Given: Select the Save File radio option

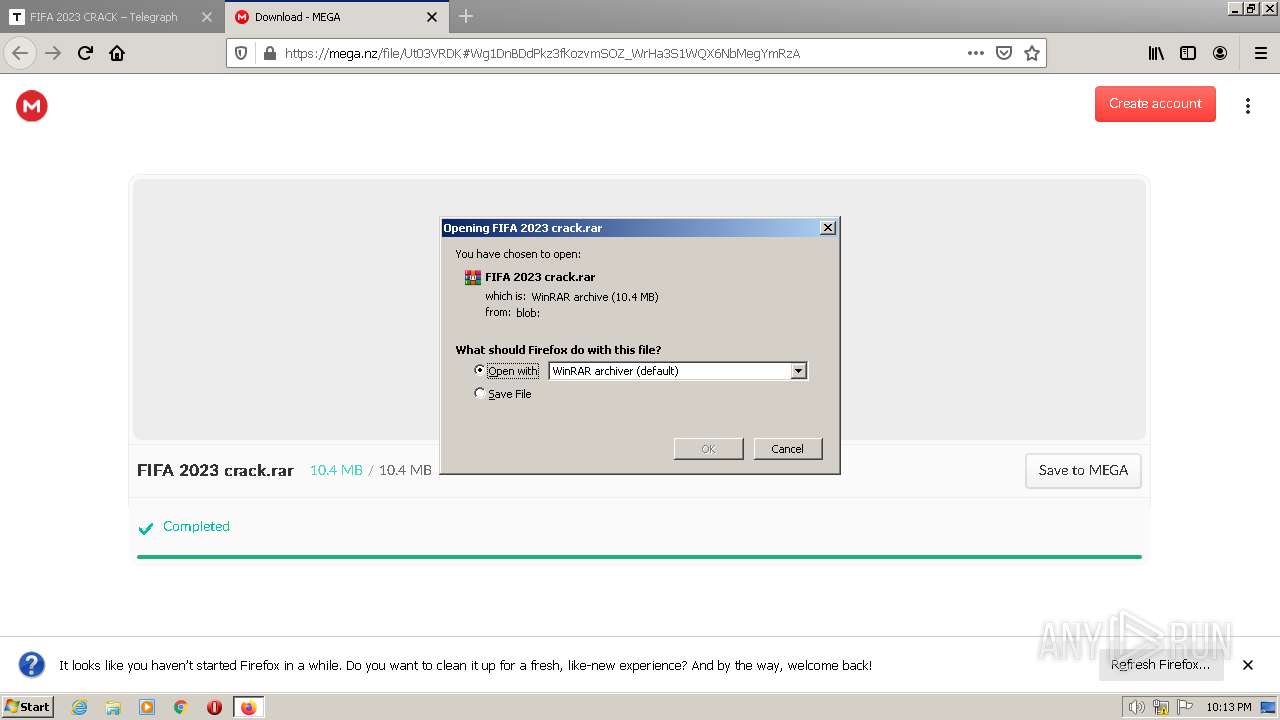Looking at the screenshot, I should click(480, 394).
